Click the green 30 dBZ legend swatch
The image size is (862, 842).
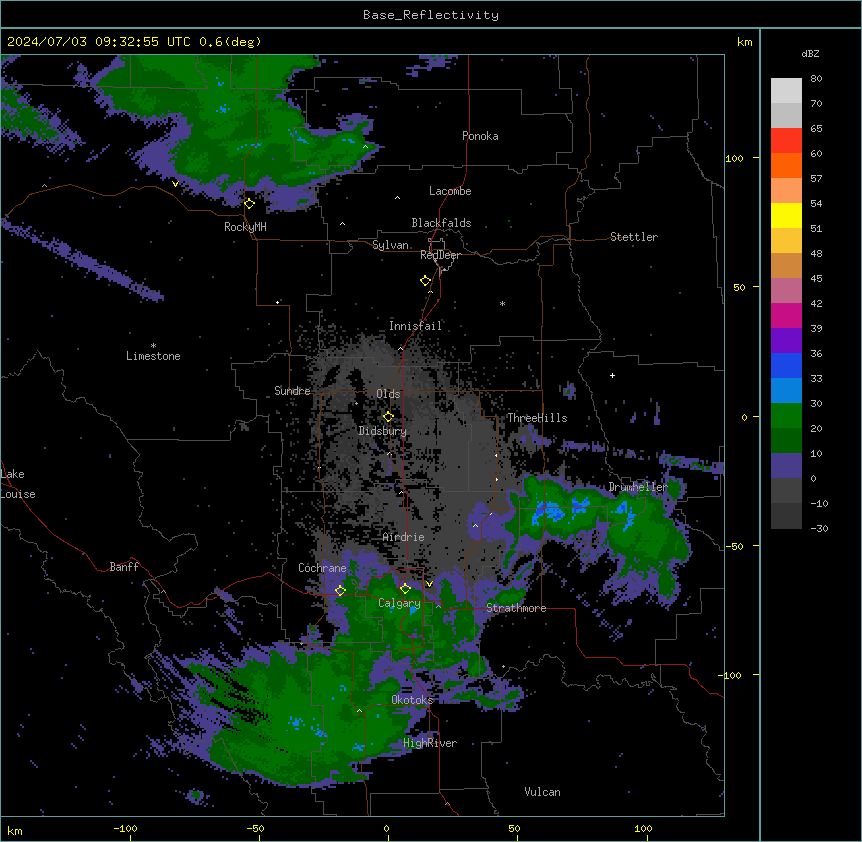pyautogui.click(x=786, y=416)
